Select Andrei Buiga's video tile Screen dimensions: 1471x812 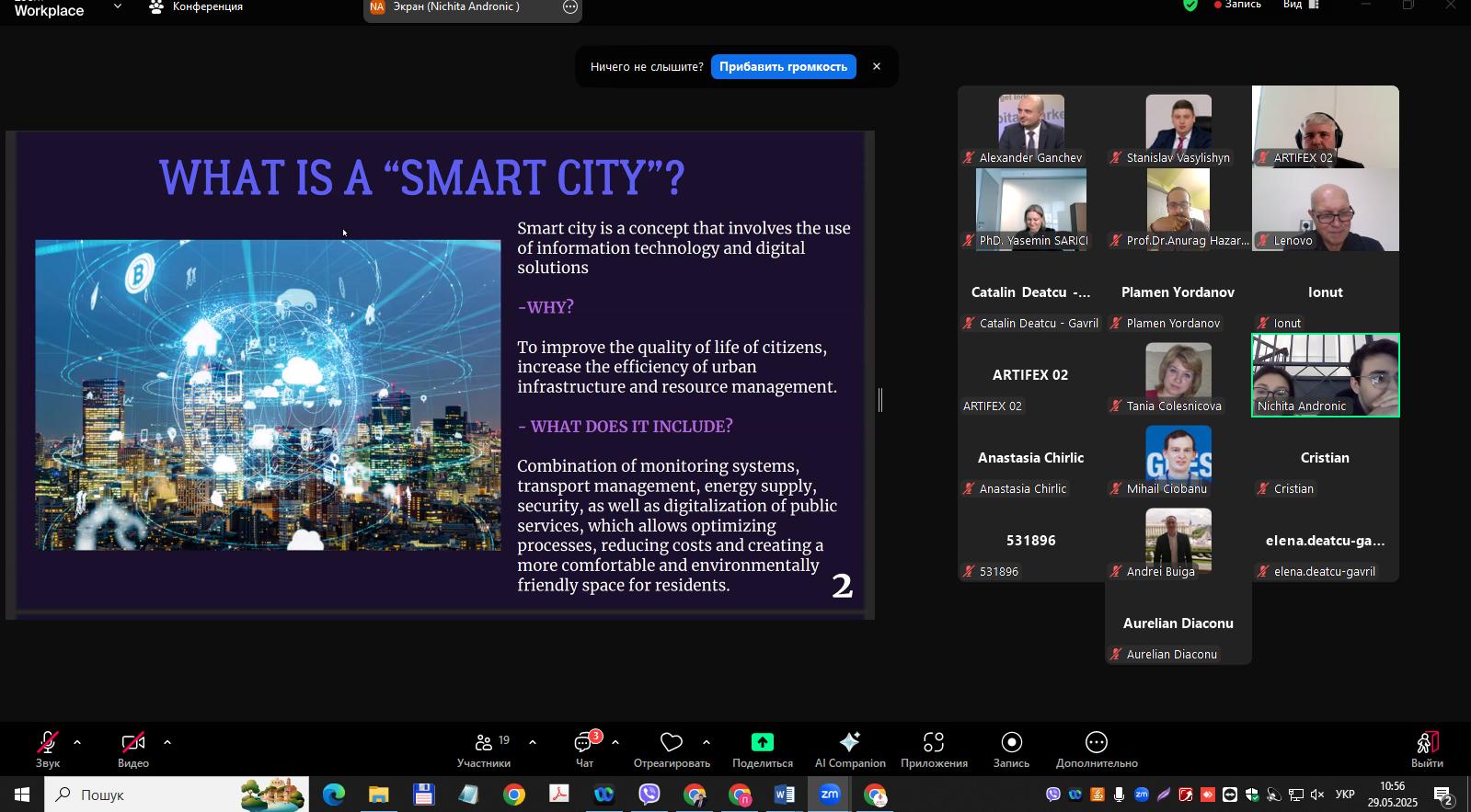click(x=1178, y=541)
